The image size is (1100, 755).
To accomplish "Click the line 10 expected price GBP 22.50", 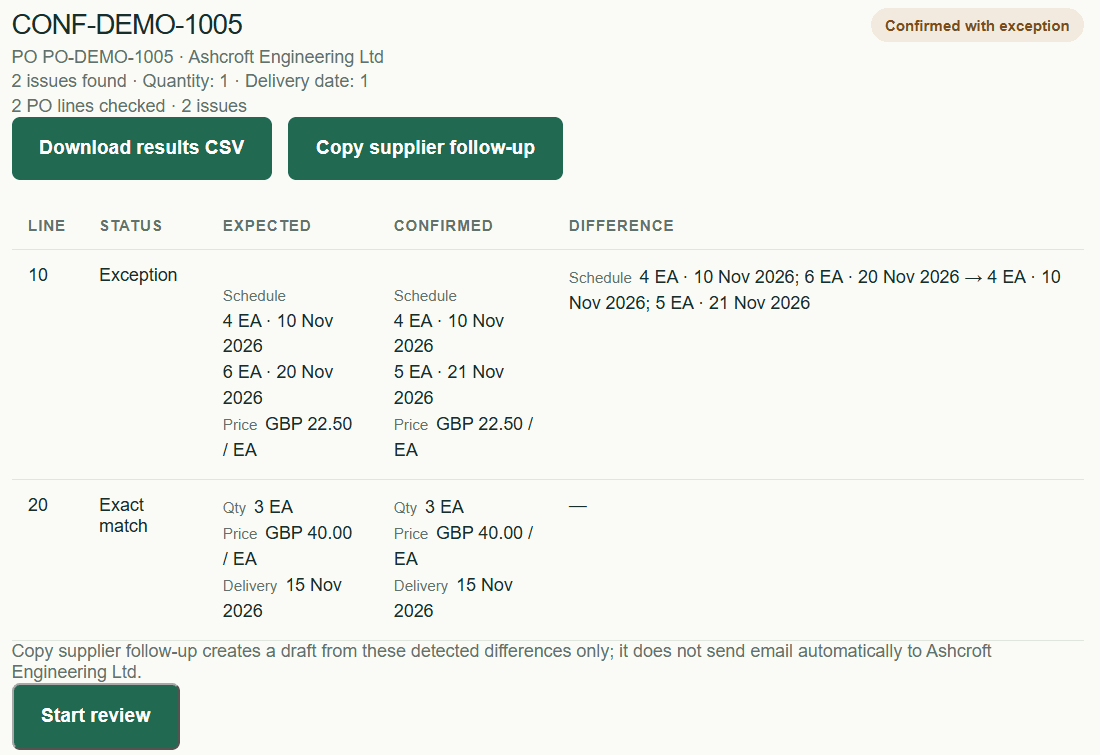I will pos(288,436).
